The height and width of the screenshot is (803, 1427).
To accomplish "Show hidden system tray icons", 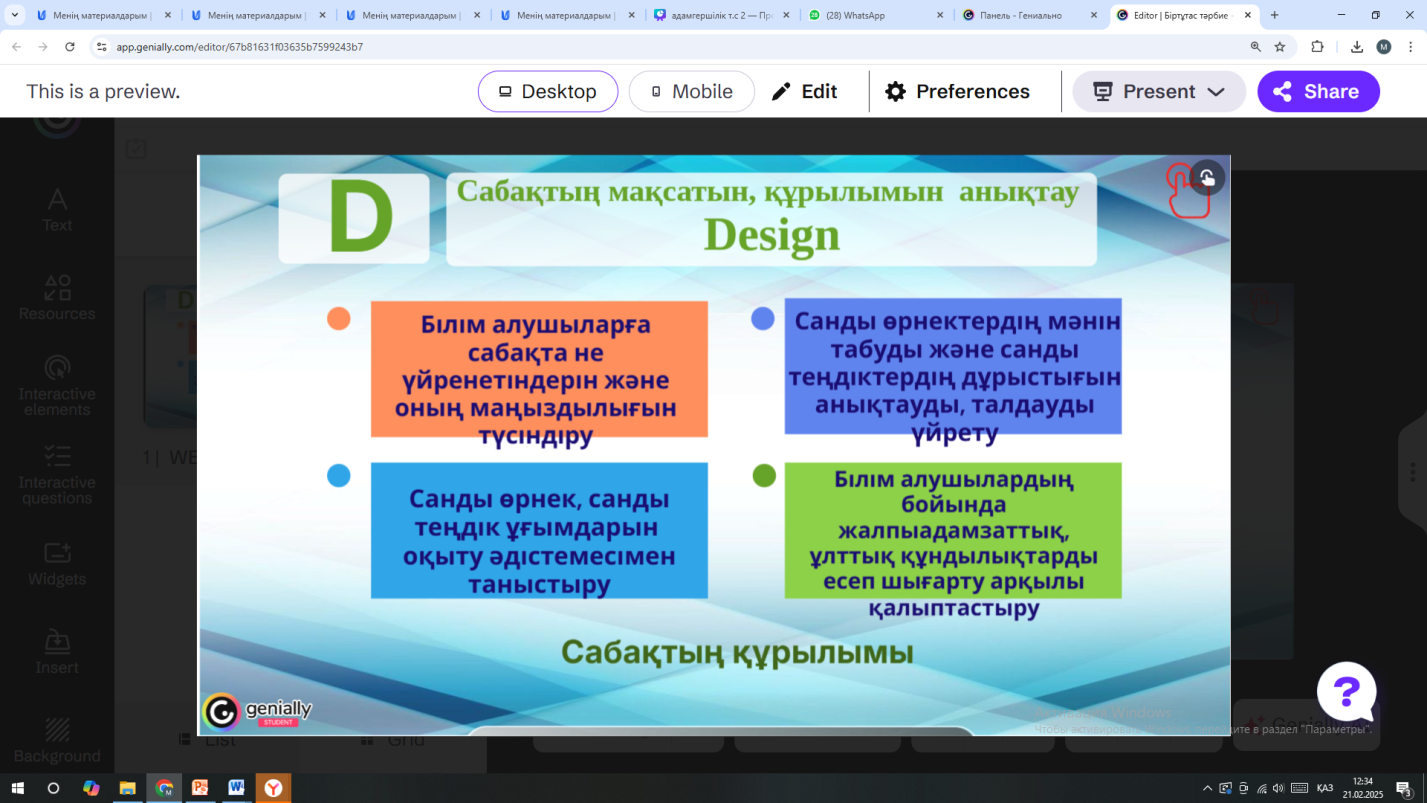I will [x=1208, y=788].
